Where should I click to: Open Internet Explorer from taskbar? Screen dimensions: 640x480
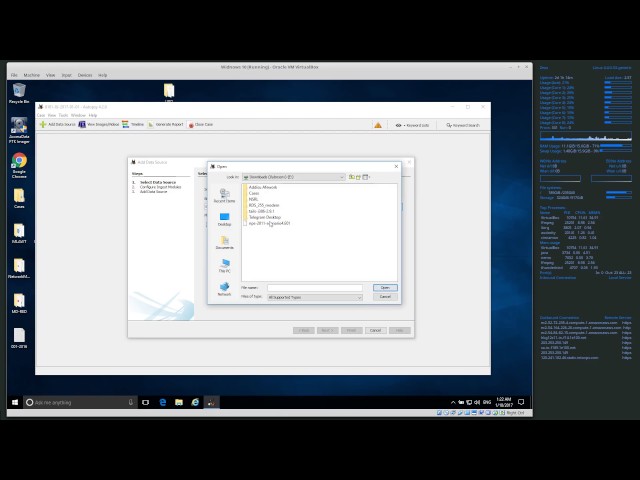pyautogui.click(x=195, y=402)
